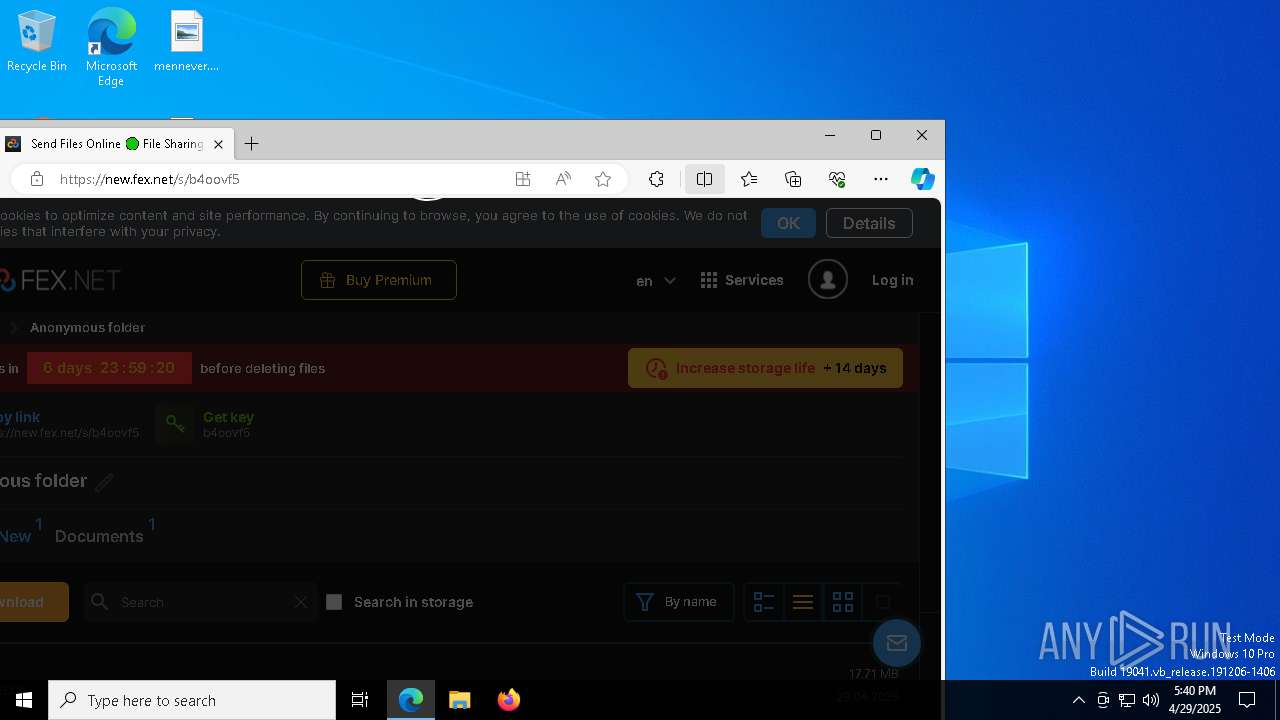
Task: Switch to detailed list view icon
Action: click(x=764, y=602)
